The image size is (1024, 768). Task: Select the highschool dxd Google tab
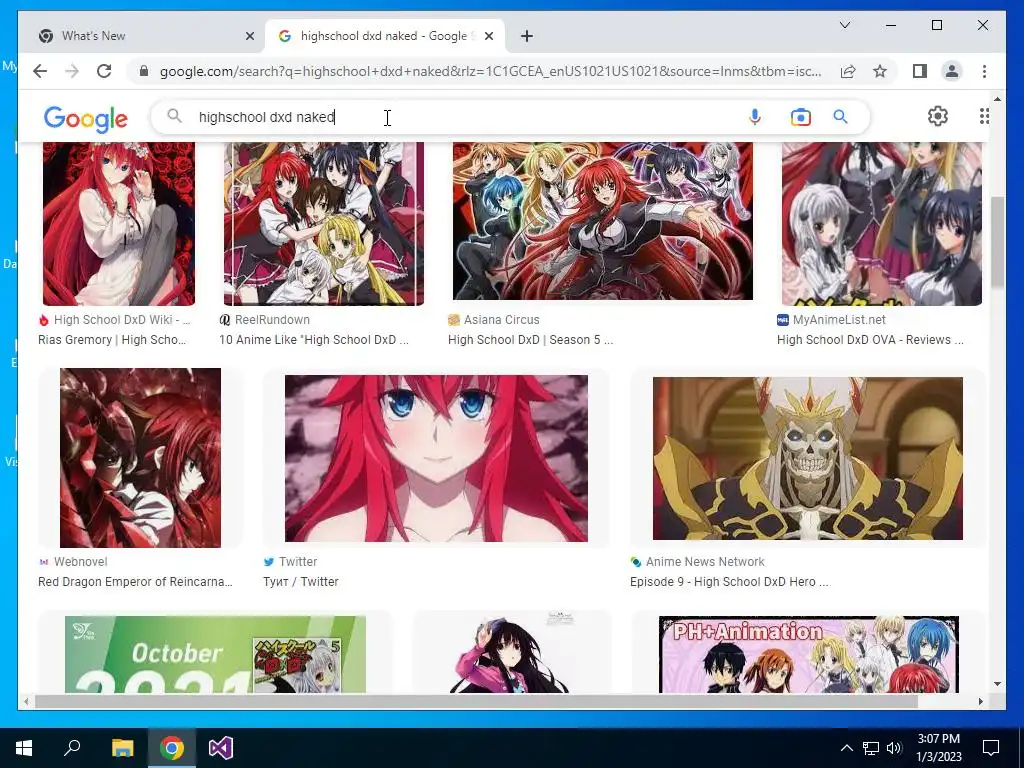click(385, 36)
